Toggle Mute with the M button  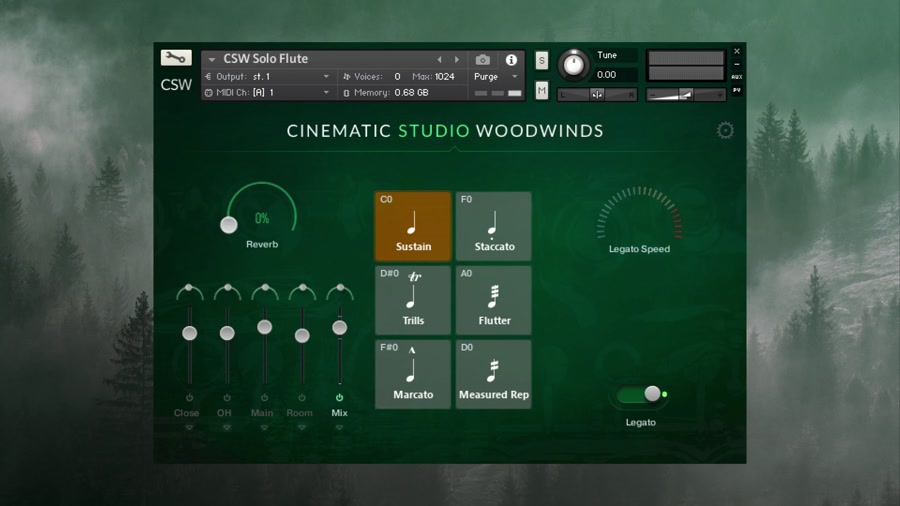(x=541, y=91)
